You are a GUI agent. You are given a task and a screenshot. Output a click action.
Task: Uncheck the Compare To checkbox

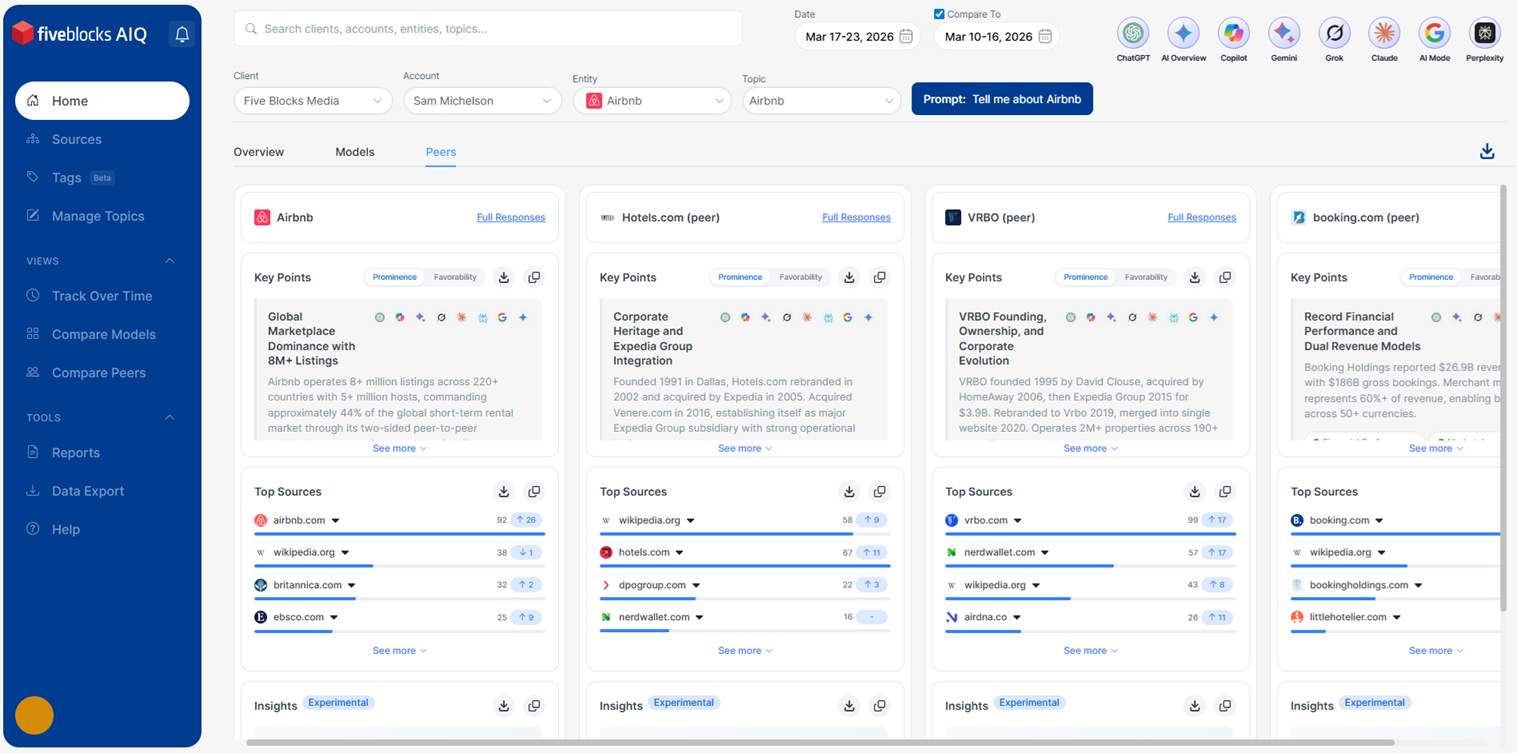[x=939, y=14]
